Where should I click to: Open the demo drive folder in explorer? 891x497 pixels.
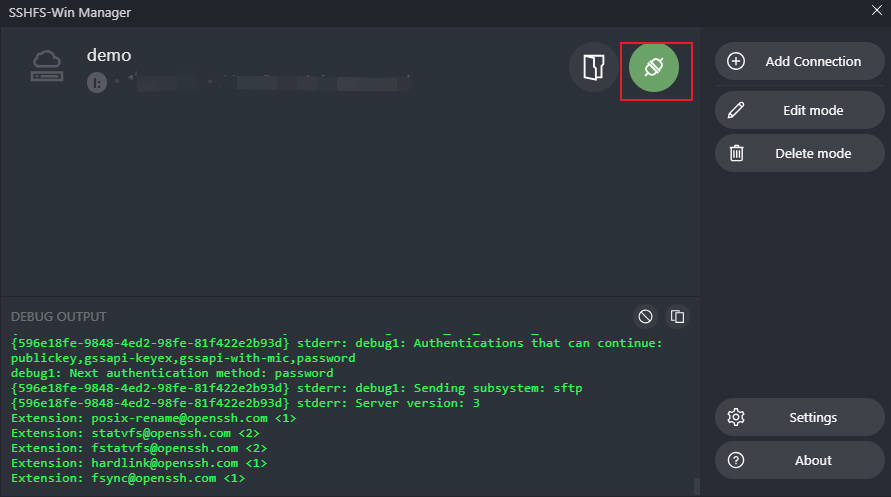(x=594, y=68)
